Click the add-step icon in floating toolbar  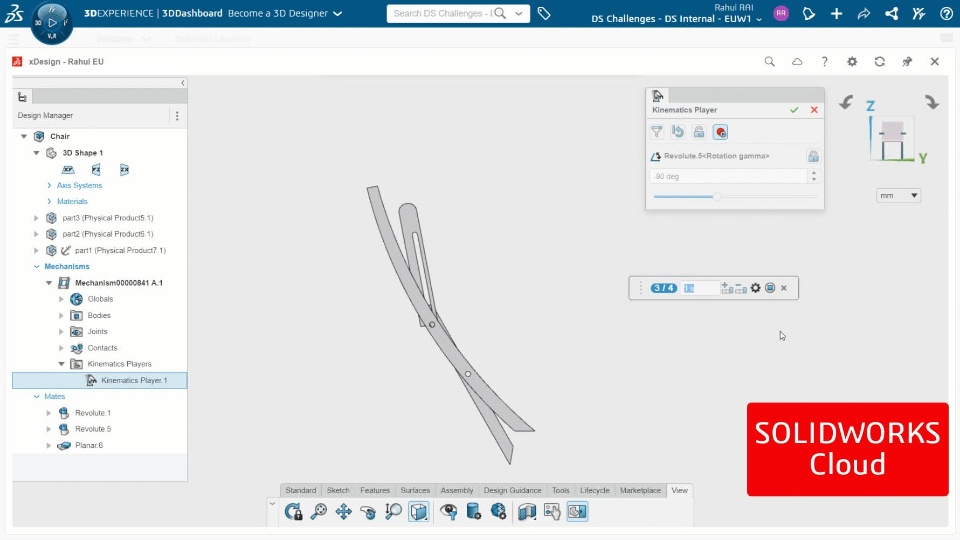727,288
